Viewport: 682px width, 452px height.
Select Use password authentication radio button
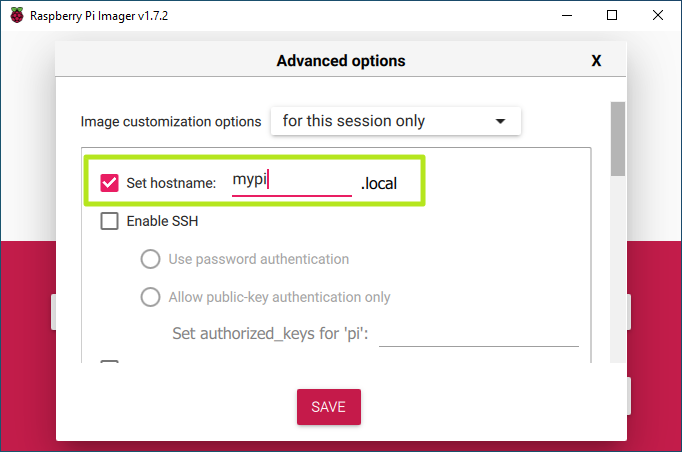150,259
